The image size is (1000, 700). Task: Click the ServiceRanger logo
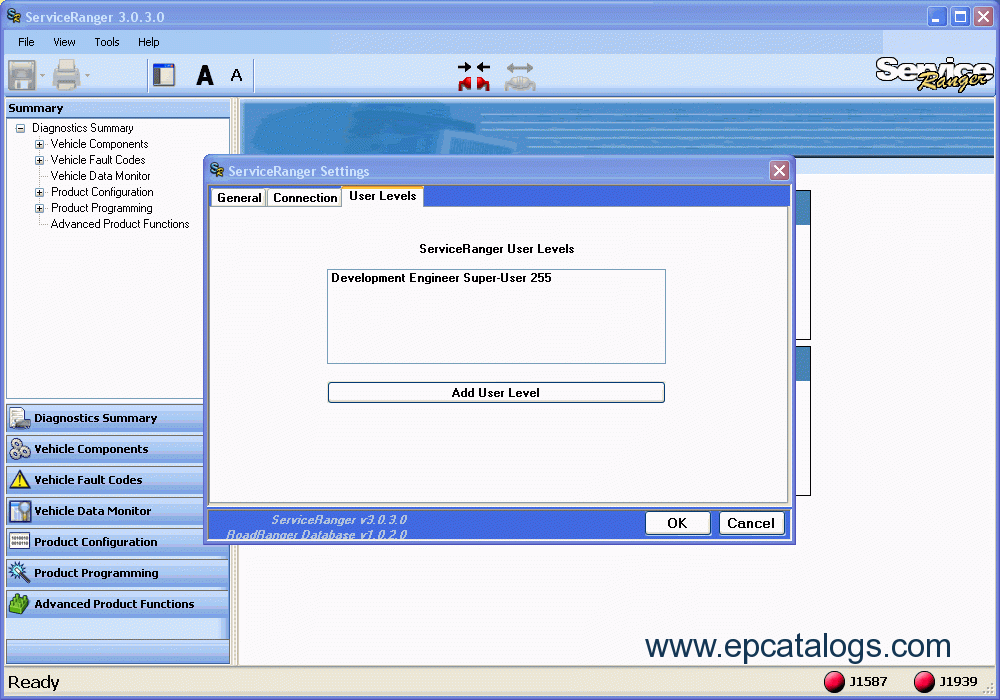coord(934,74)
